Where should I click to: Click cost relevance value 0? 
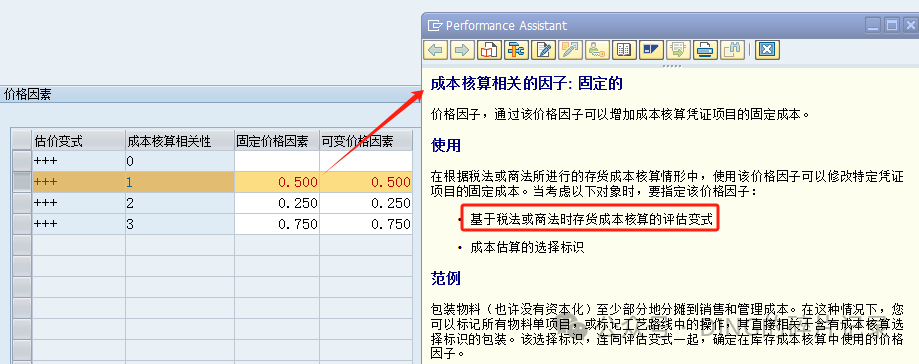click(180, 161)
